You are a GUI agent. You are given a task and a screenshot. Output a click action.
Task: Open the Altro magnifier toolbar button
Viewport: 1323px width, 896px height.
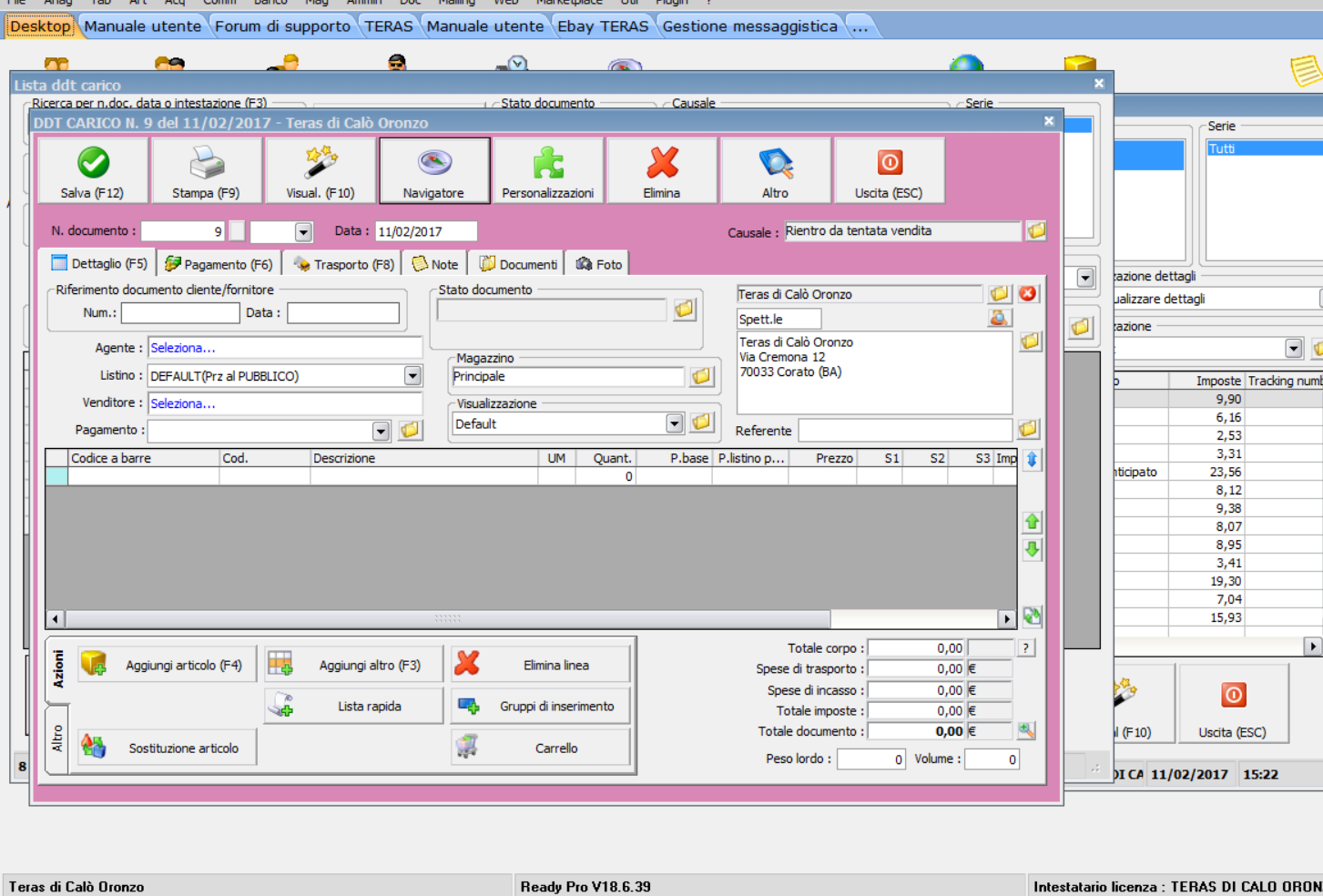pyautogui.click(x=776, y=170)
